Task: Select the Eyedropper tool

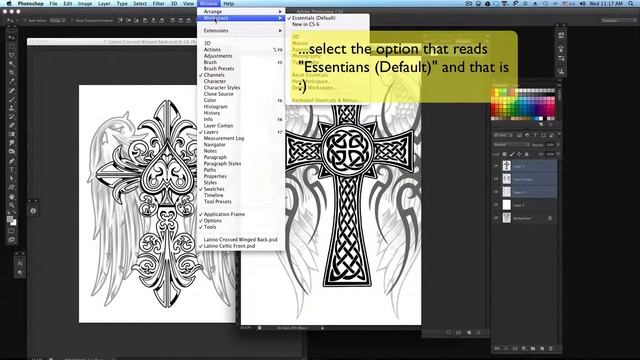Action: pyautogui.click(x=12, y=82)
